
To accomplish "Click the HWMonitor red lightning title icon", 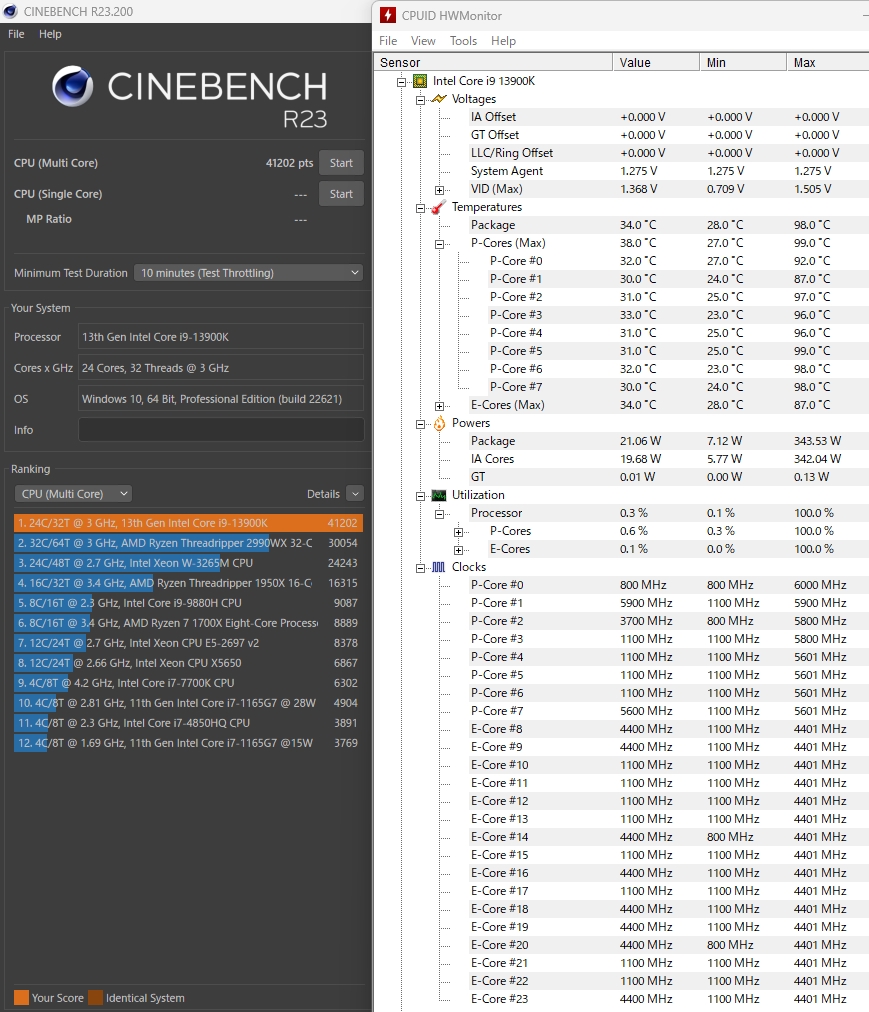I will tap(387, 15).
